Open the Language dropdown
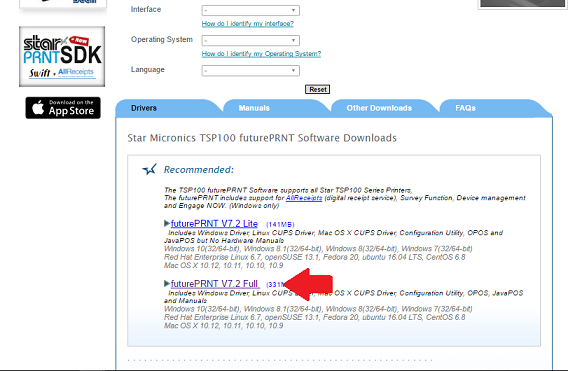568x371 pixels. coord(250,70)
